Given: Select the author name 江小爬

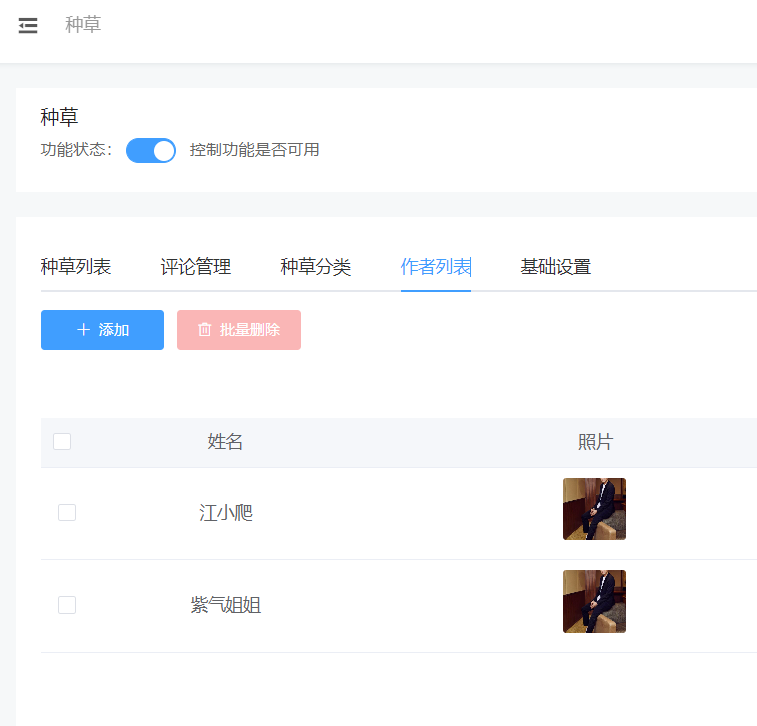Looking at the screenshot, I should pyautogui.click(x=226, y=513).
